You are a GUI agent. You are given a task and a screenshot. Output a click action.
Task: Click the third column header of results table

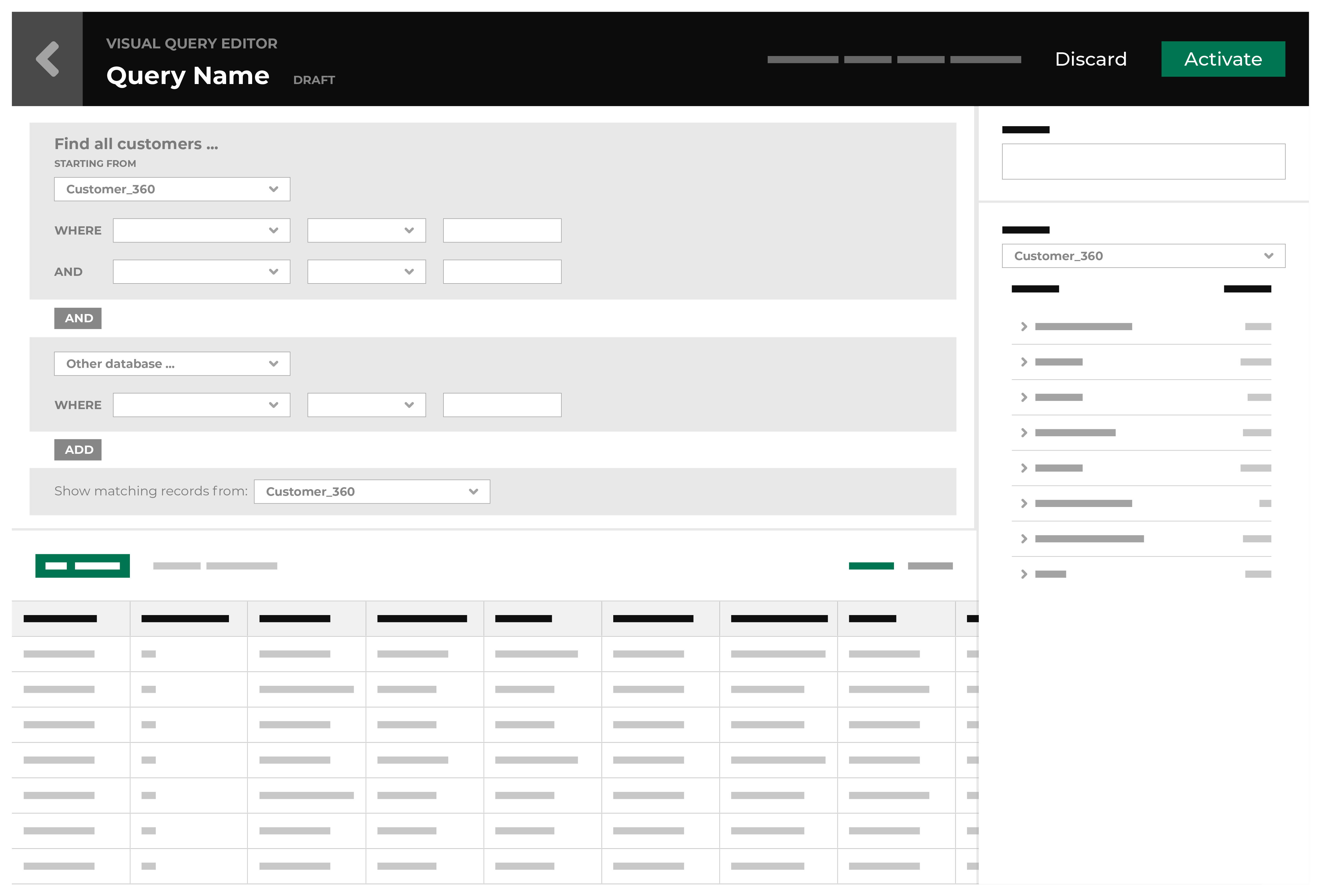point(306,618)
